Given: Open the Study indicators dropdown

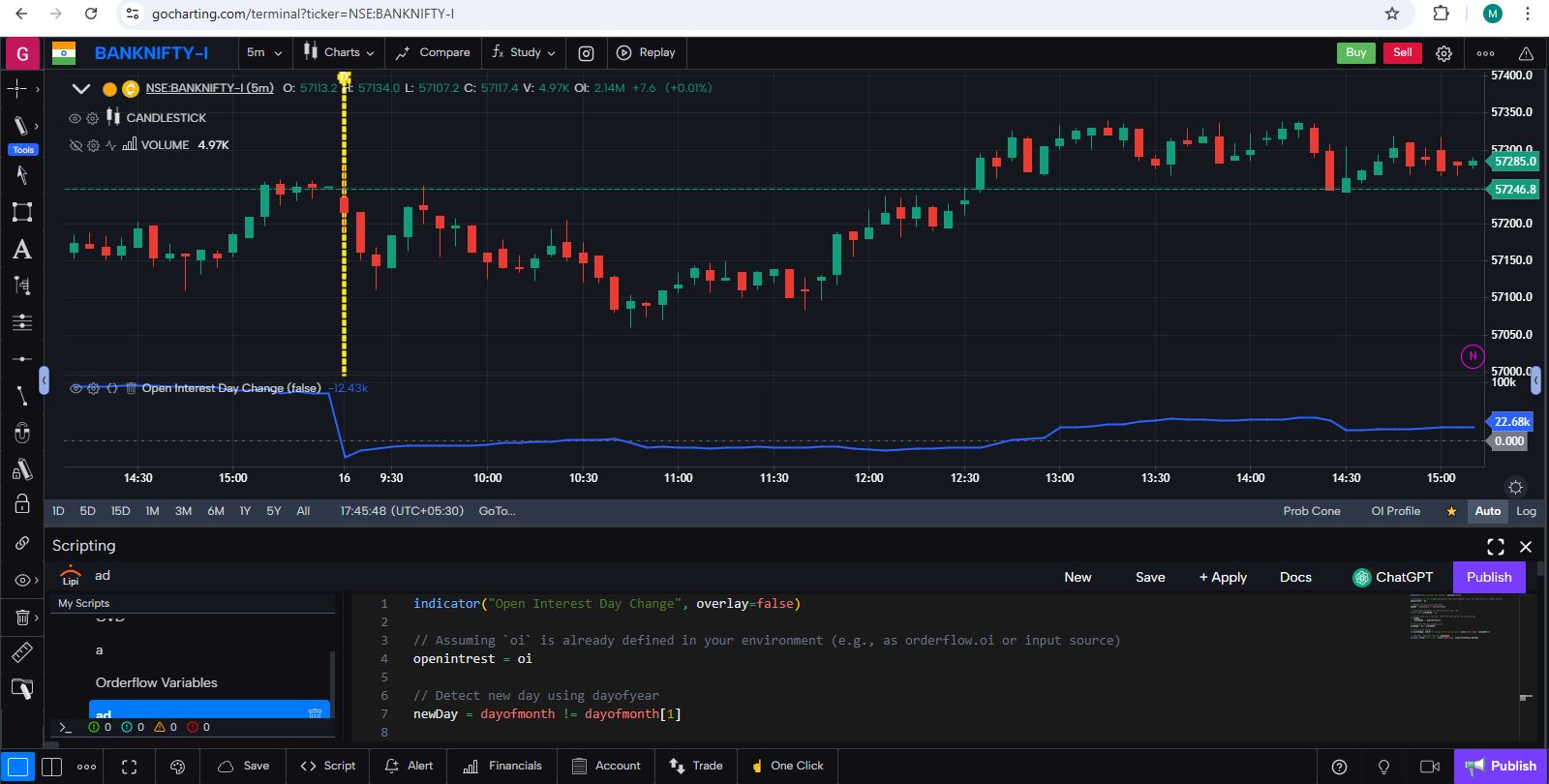Looking at the screenshot, I should pyautogui.click(x=524, y=53).
